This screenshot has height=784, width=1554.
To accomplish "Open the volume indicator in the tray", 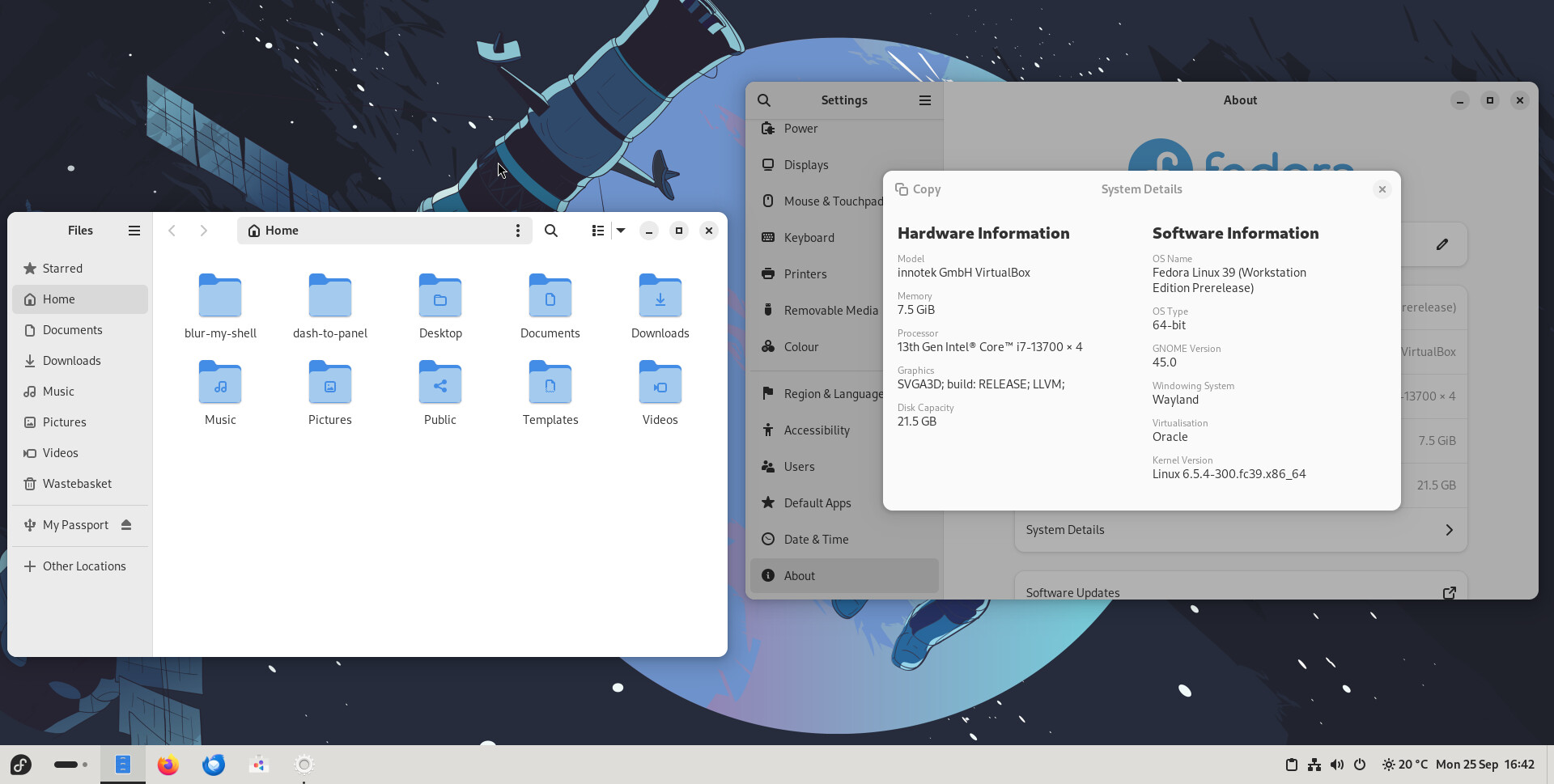I will tap(1337, 765).
